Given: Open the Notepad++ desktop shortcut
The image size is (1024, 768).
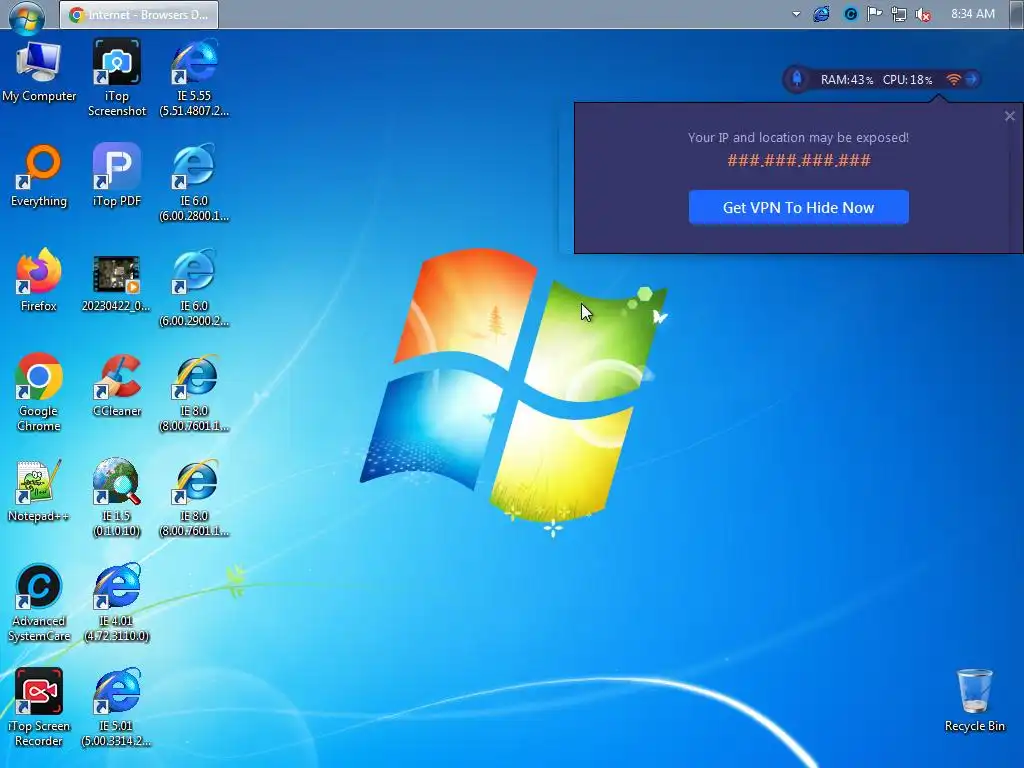Looking at the screenshot, I should tap(39, 490).
